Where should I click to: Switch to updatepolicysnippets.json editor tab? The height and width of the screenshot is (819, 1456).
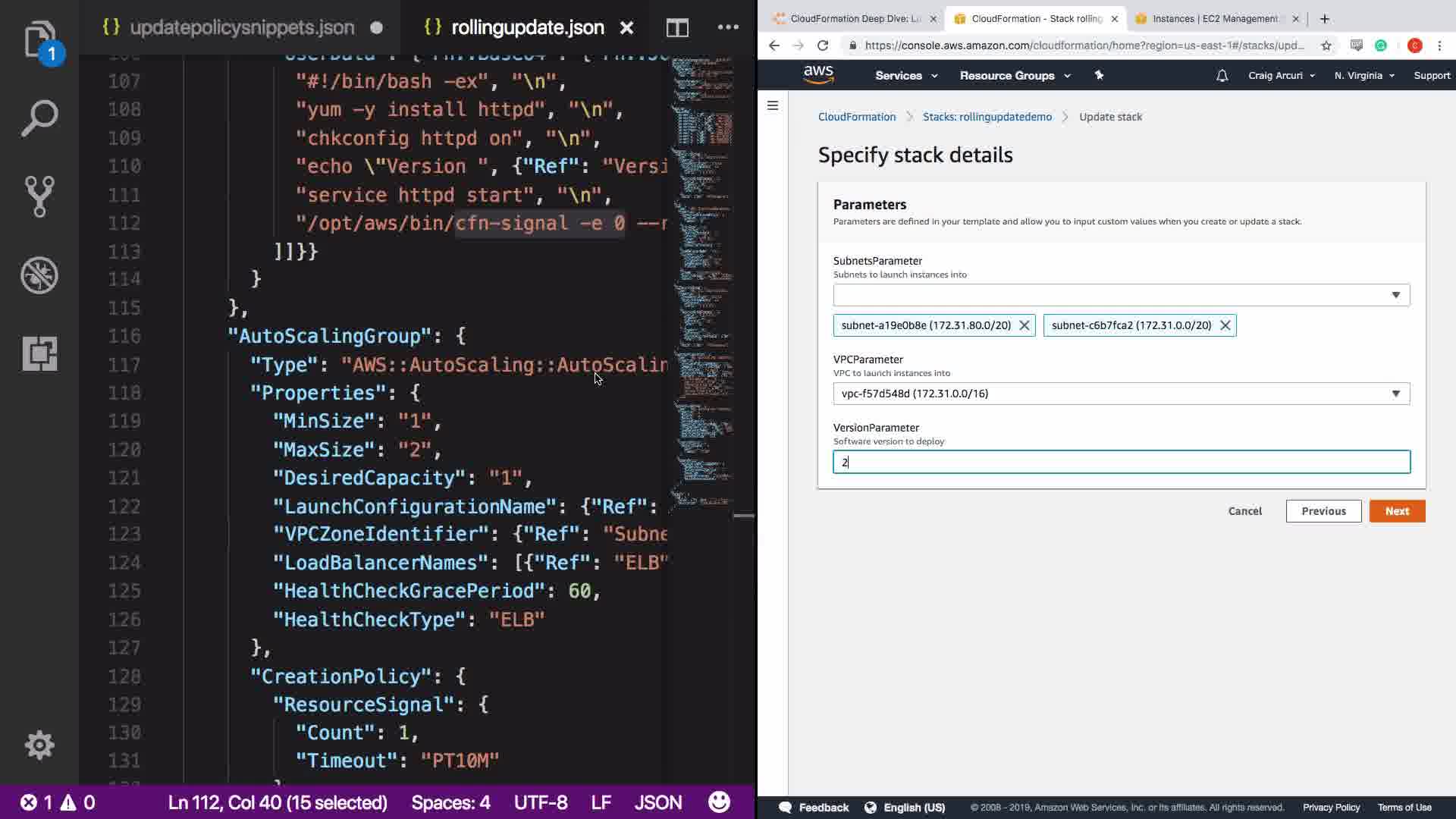pos(241,28)
